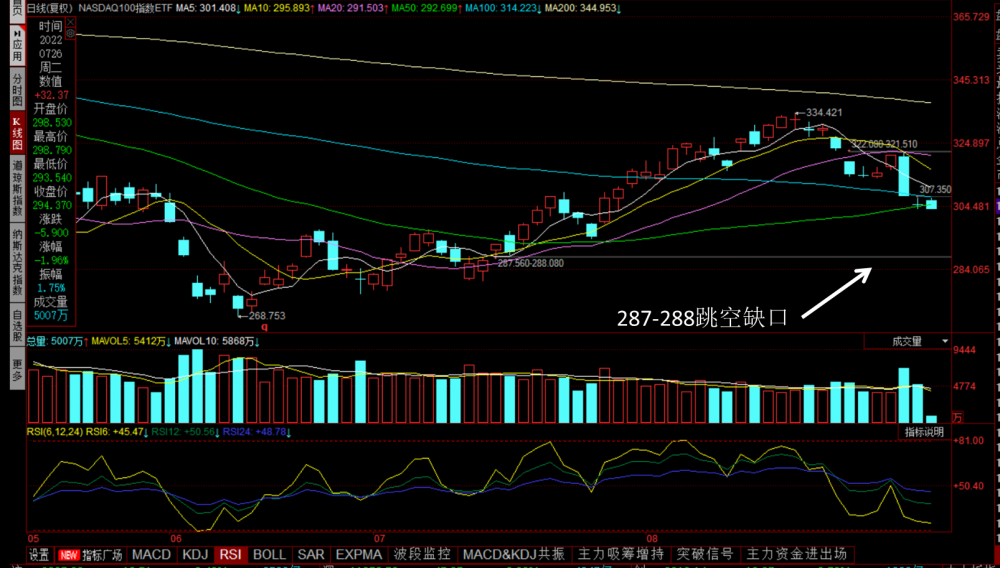Screen dimensions: 1000x568
Task: Select the K线图 sidebar tab
Action: [16, 133]
